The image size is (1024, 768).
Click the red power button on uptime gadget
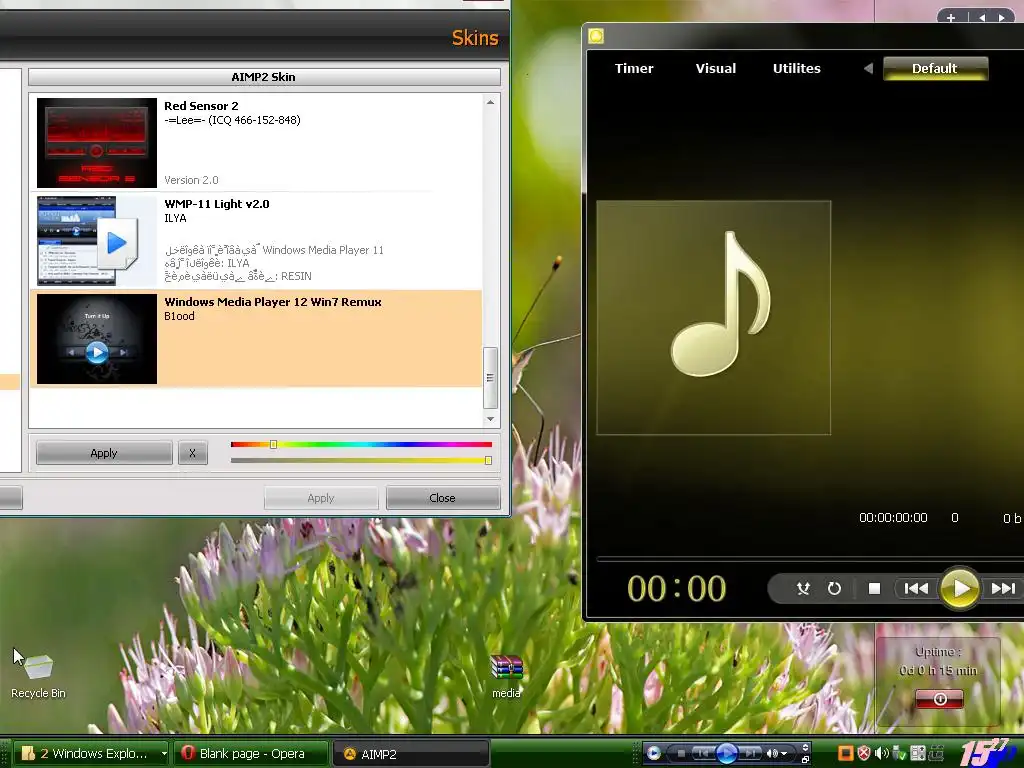click(x=939, y=699)
